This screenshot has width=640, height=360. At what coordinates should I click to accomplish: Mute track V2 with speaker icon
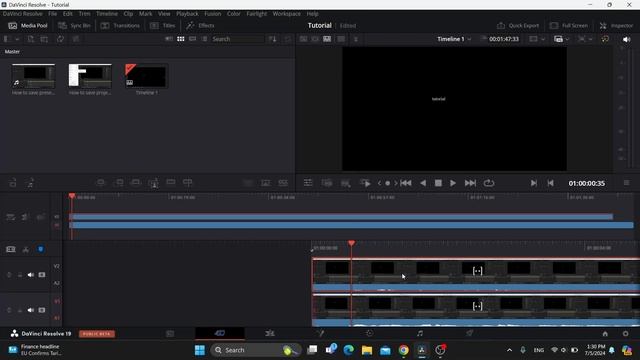pyautogui.click(x=31, y=275)
